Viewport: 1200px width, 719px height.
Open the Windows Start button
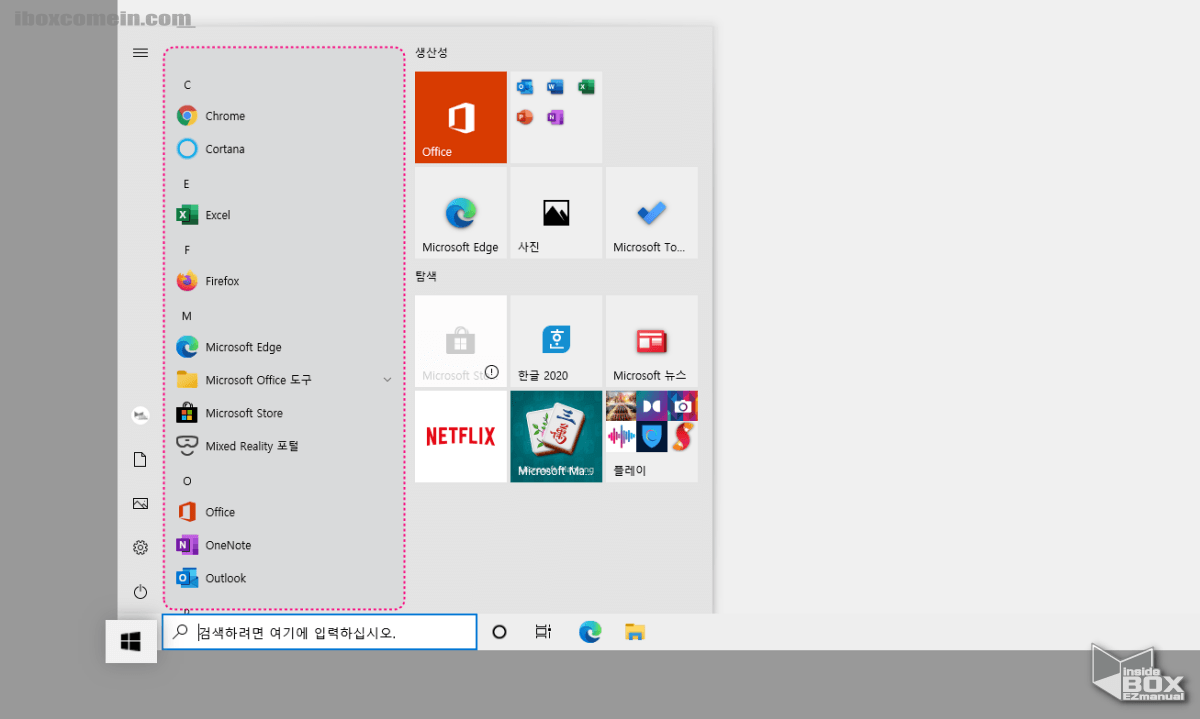pyautogui.click(x=130, y=641)
